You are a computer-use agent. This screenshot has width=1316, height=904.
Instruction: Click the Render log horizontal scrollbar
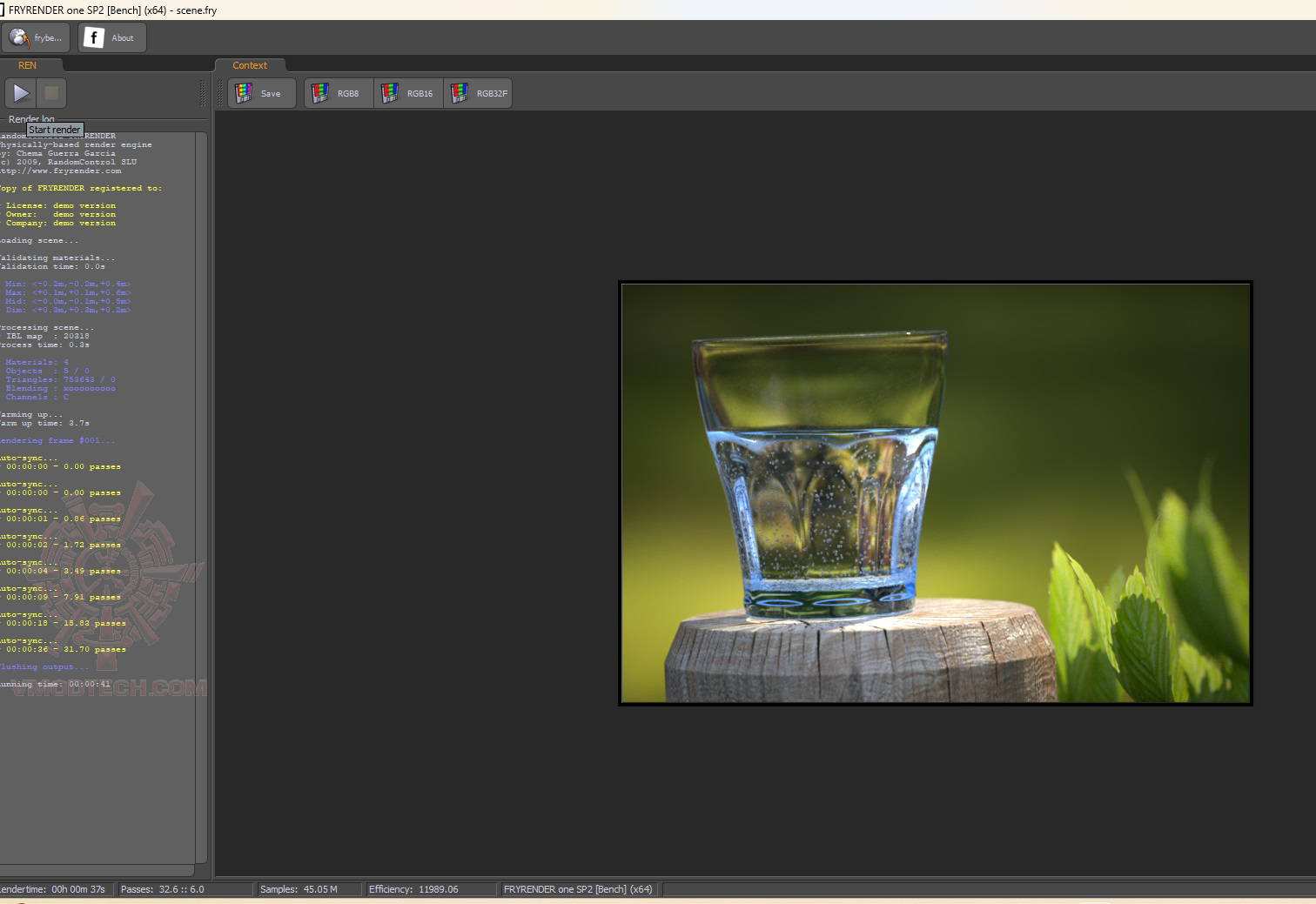[x=96, y=870]
